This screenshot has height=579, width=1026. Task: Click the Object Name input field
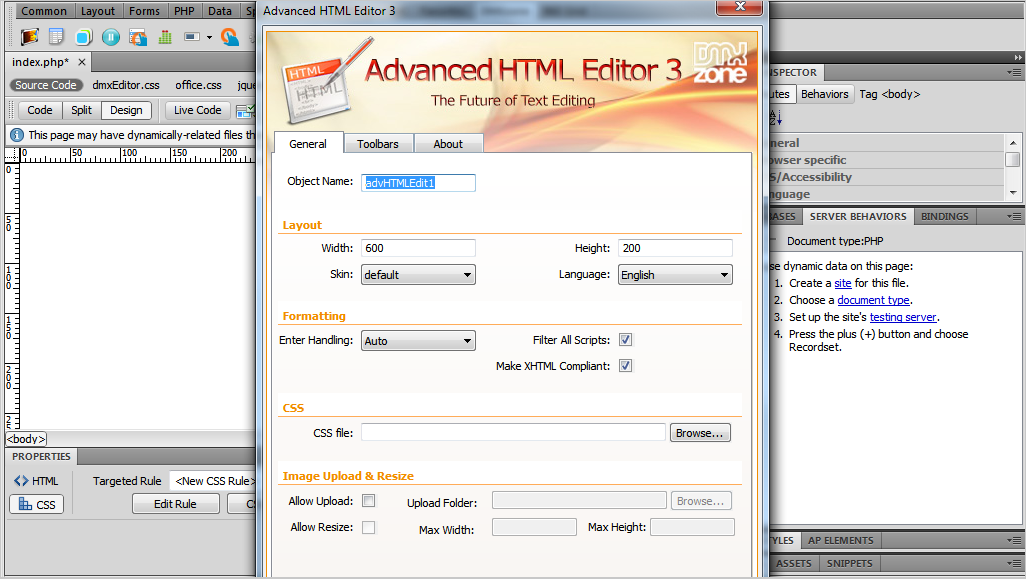point(418,183)
